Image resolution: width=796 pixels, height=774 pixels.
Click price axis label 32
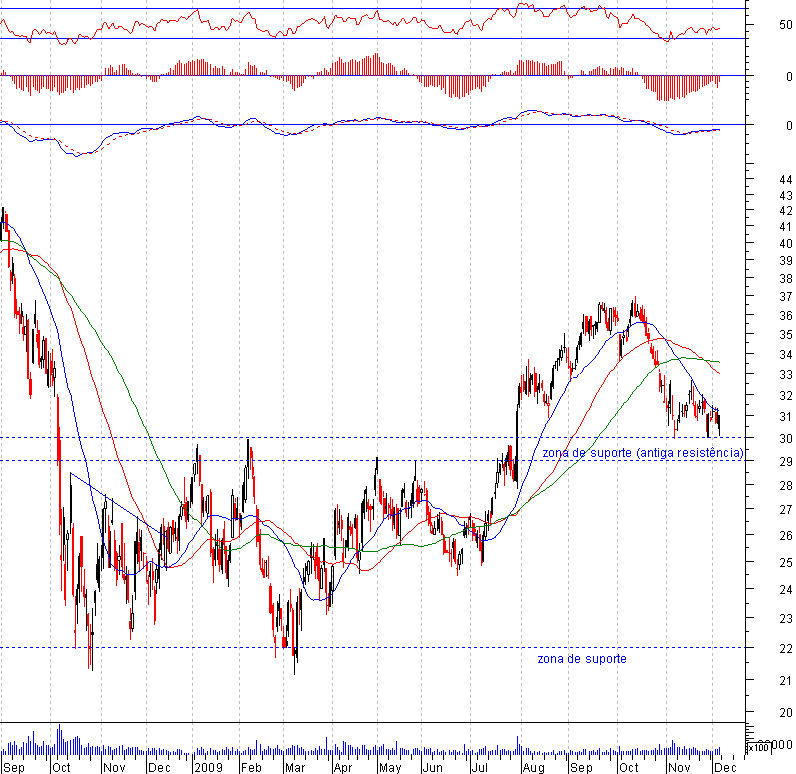786,396
